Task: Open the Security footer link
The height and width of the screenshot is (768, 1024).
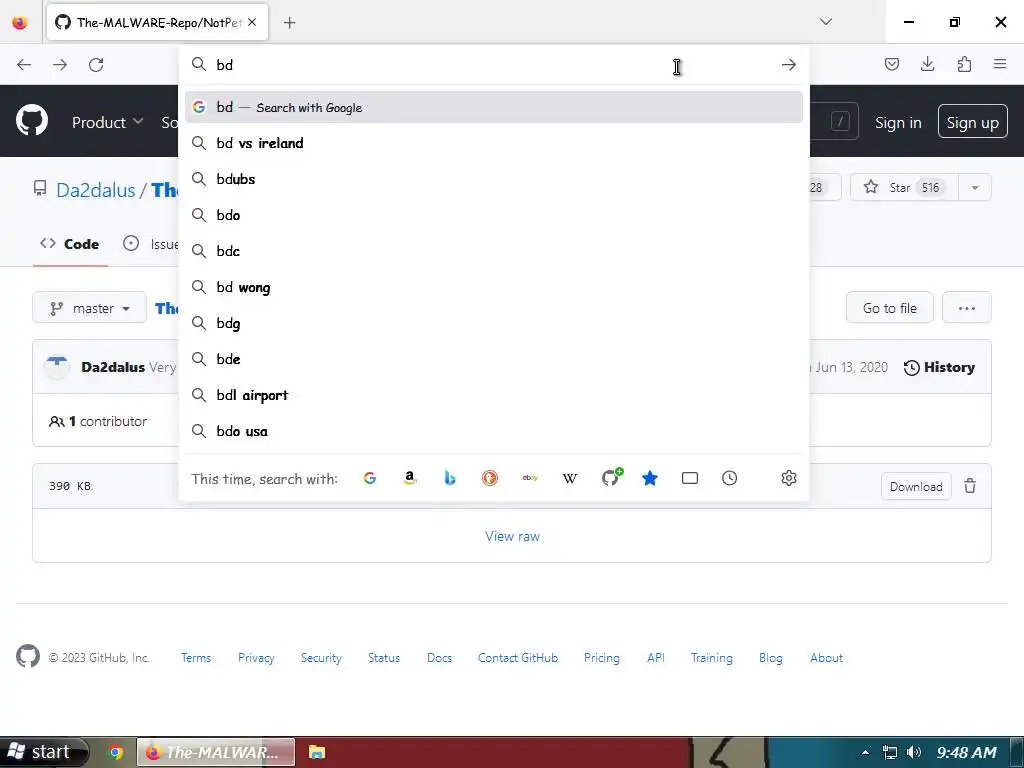Action: point(321,658)
